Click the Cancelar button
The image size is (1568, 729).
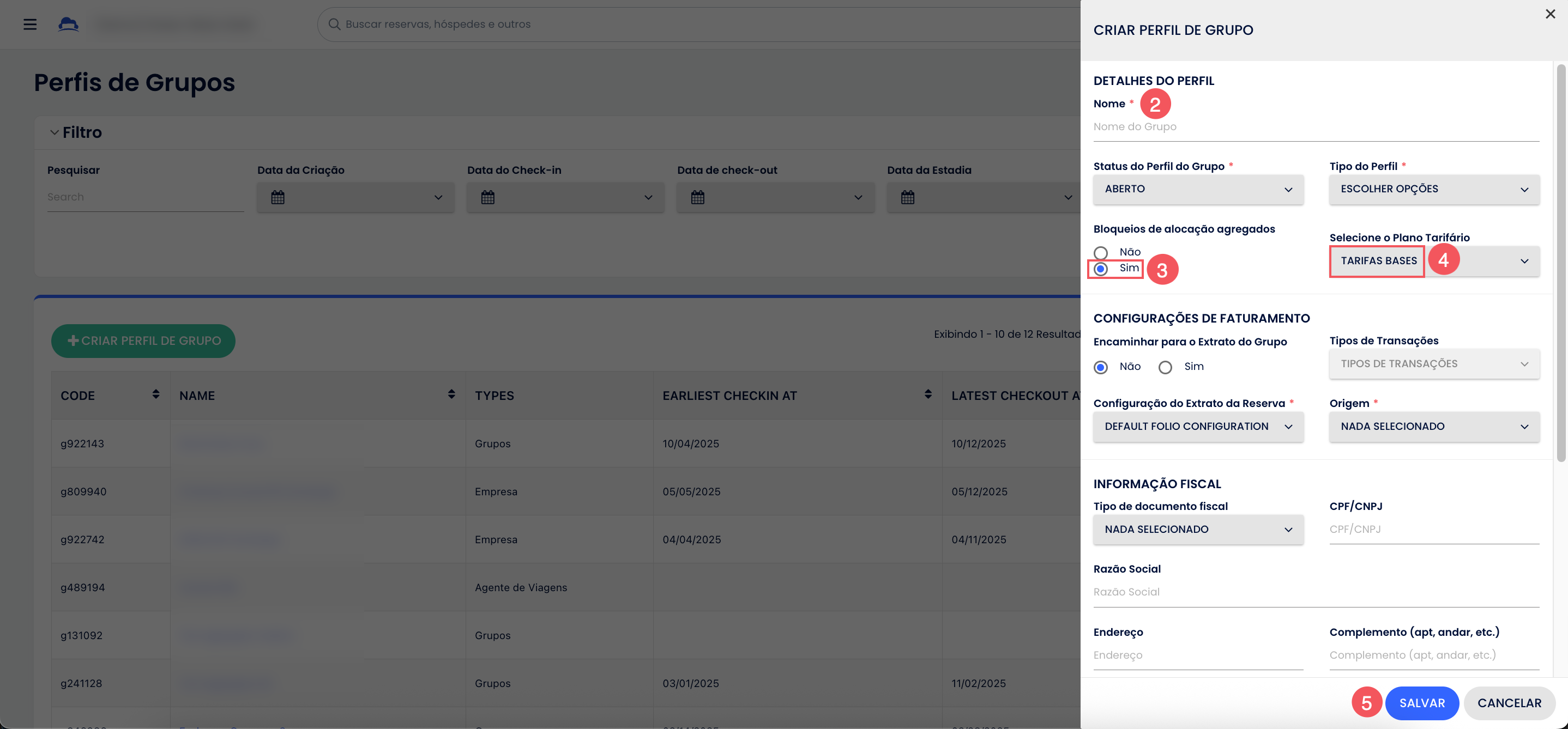pyautogui.click(x=1509, y=703)
